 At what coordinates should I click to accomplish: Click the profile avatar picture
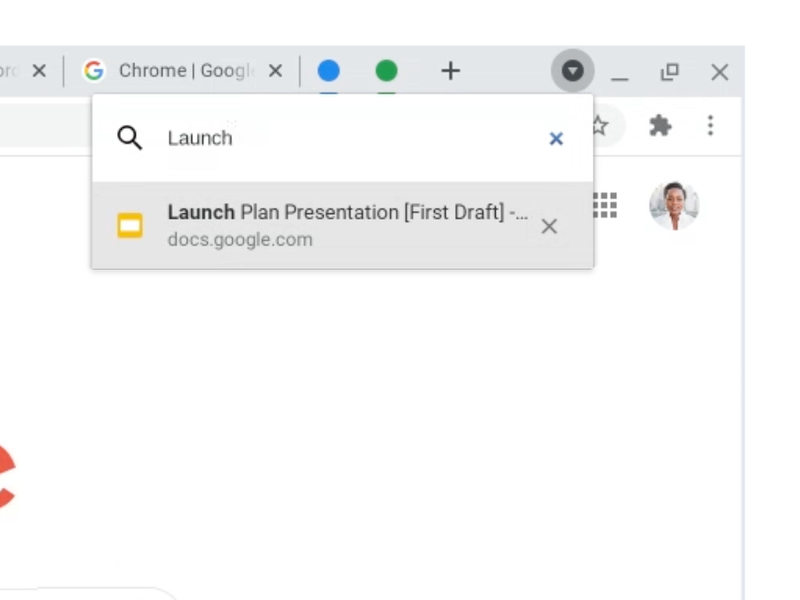(673, 206)
